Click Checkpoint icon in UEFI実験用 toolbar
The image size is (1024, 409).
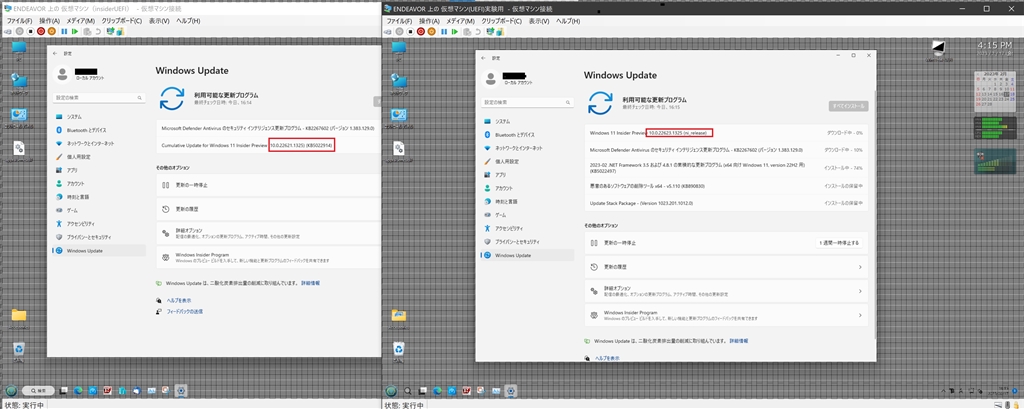coord(469,31)
